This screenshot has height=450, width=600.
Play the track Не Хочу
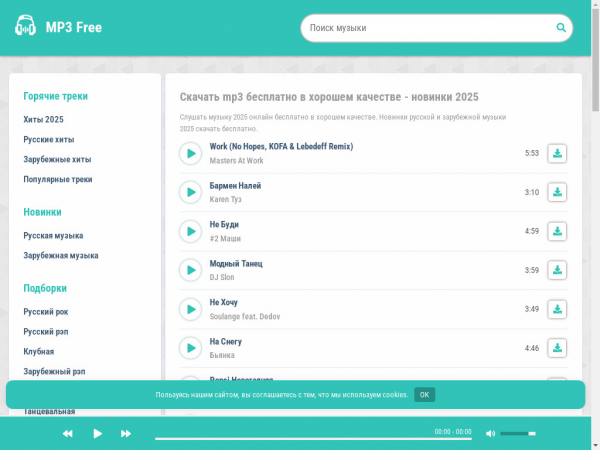click(x=190, y=309)
